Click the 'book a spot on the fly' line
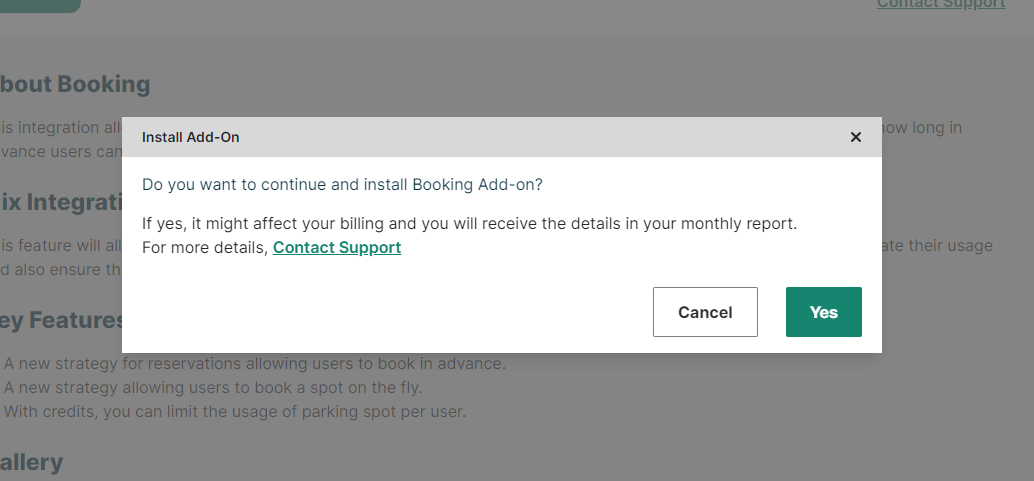Image resolution: width=1034 pixels, height=481 pixels. 212,387
